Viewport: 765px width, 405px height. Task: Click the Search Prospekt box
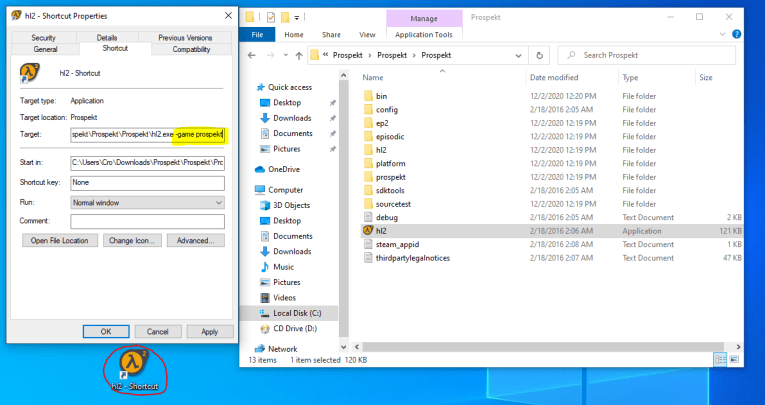pyautogui.click(x=646, y=55)
